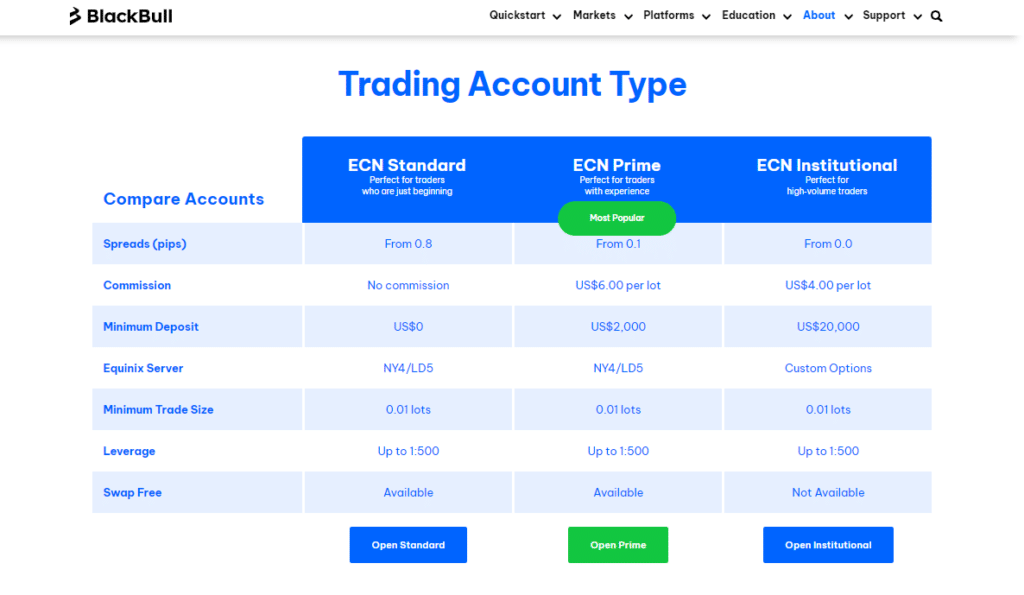1024x595 pixels.
Task: Select the ECN Standard column header
Action: pyautogui.click(x=407, y=165)
